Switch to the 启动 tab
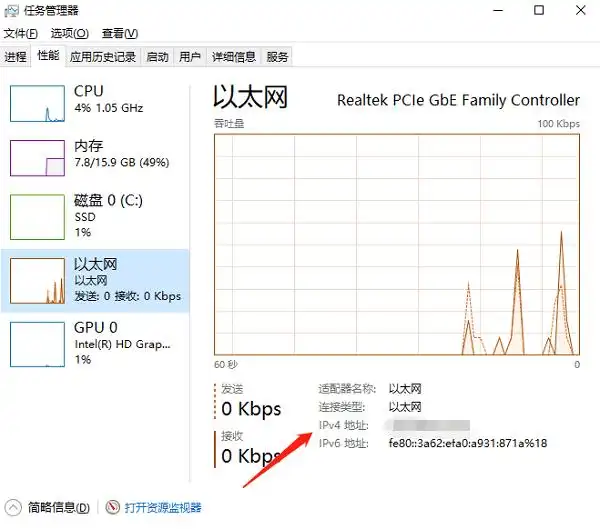This screenshot has height=529, width=600. click(x=157, y=56)
